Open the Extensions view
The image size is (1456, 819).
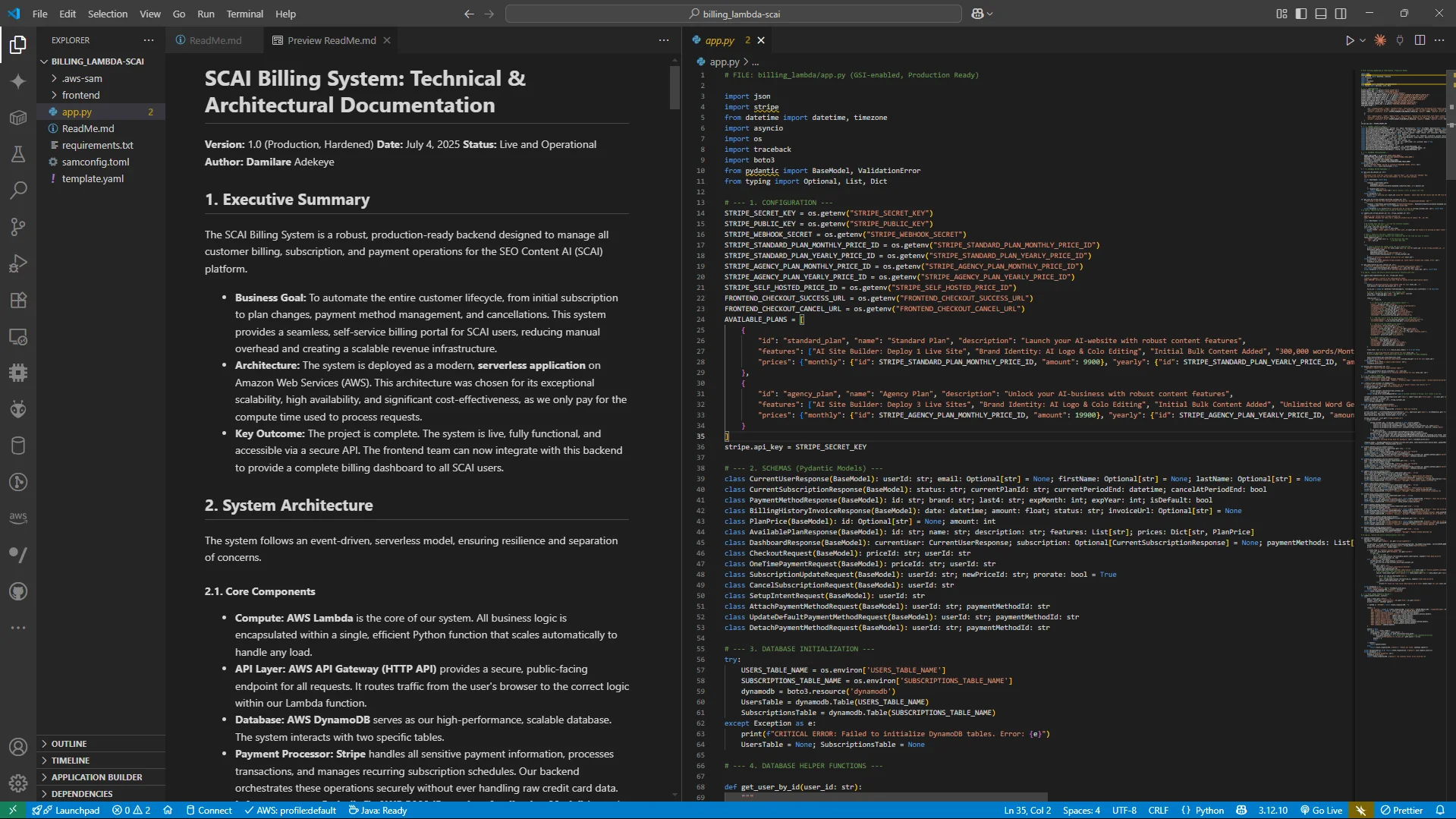pos(18,300)
